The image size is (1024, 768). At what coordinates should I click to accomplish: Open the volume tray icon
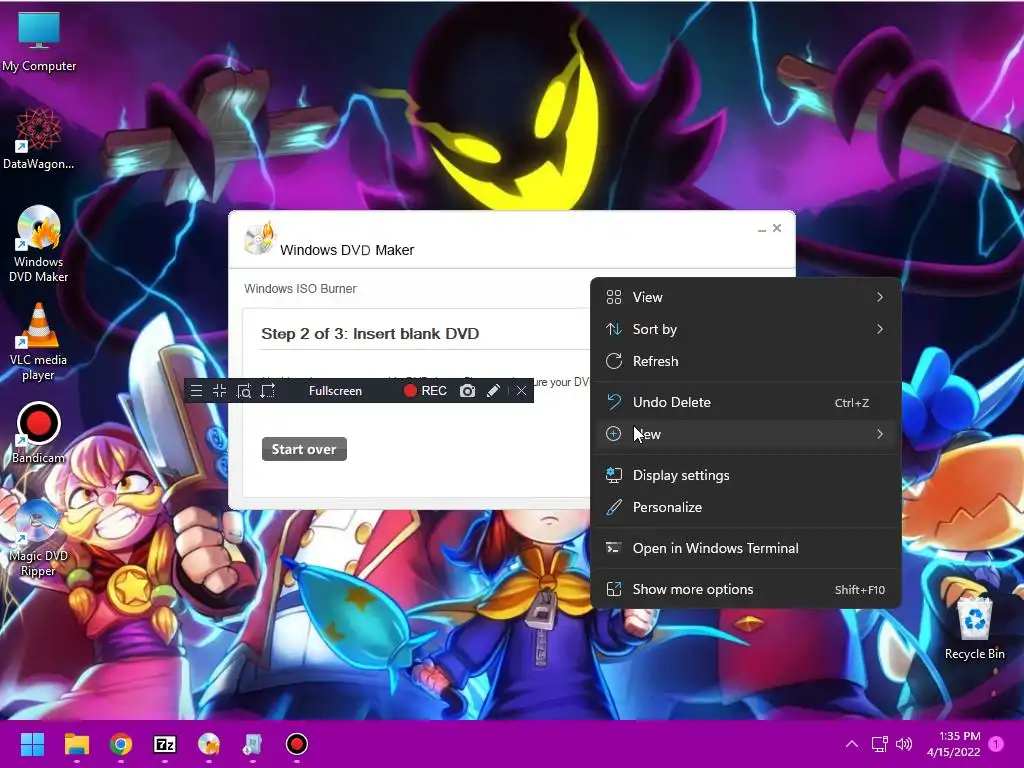[904, 744]
